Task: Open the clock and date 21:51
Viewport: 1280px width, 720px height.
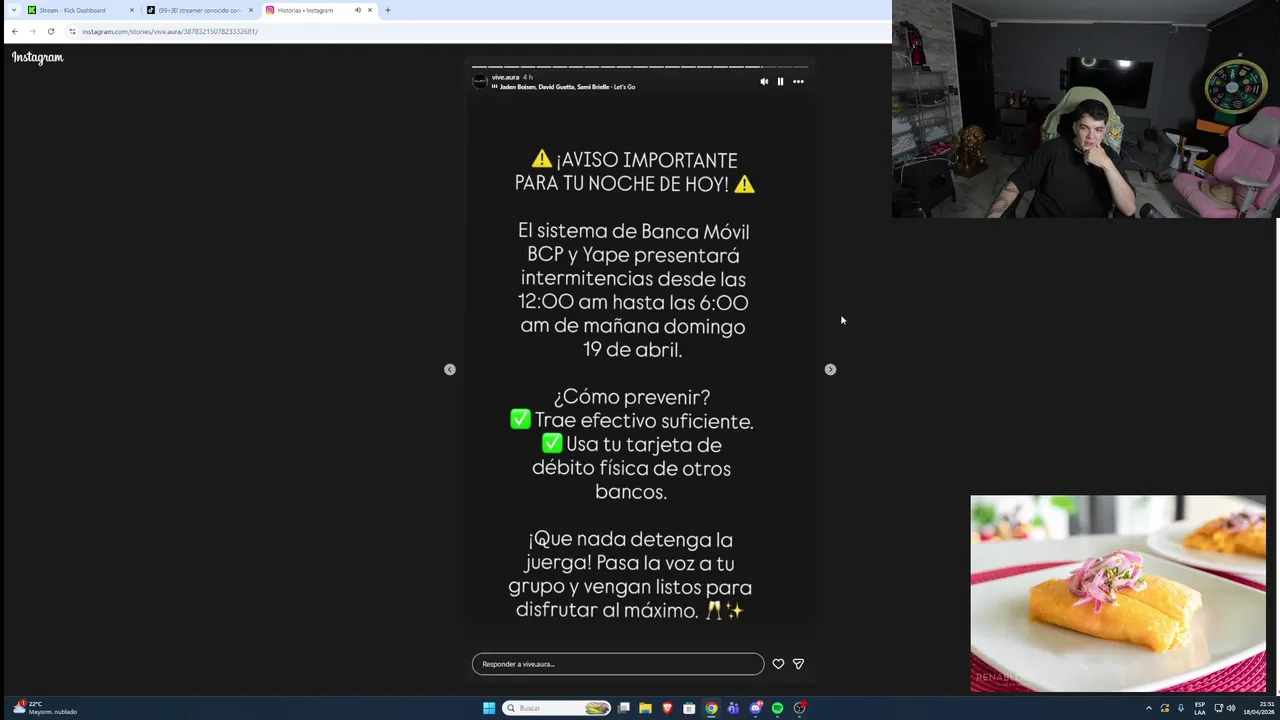Action: (x=1259, y=708)
